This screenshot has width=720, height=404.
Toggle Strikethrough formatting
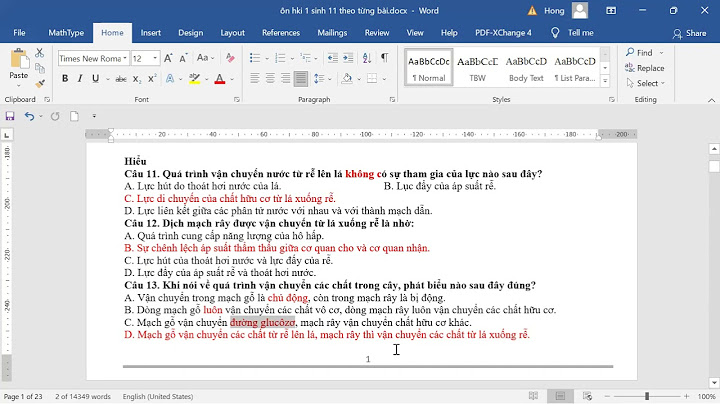(x=121, y=79)
